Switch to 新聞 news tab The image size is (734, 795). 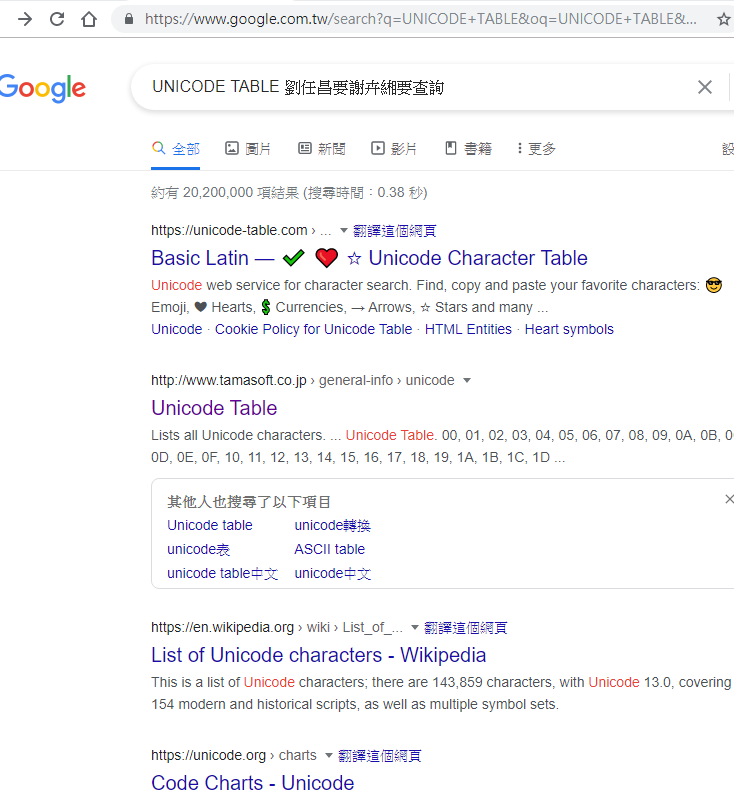click(321, 149)
